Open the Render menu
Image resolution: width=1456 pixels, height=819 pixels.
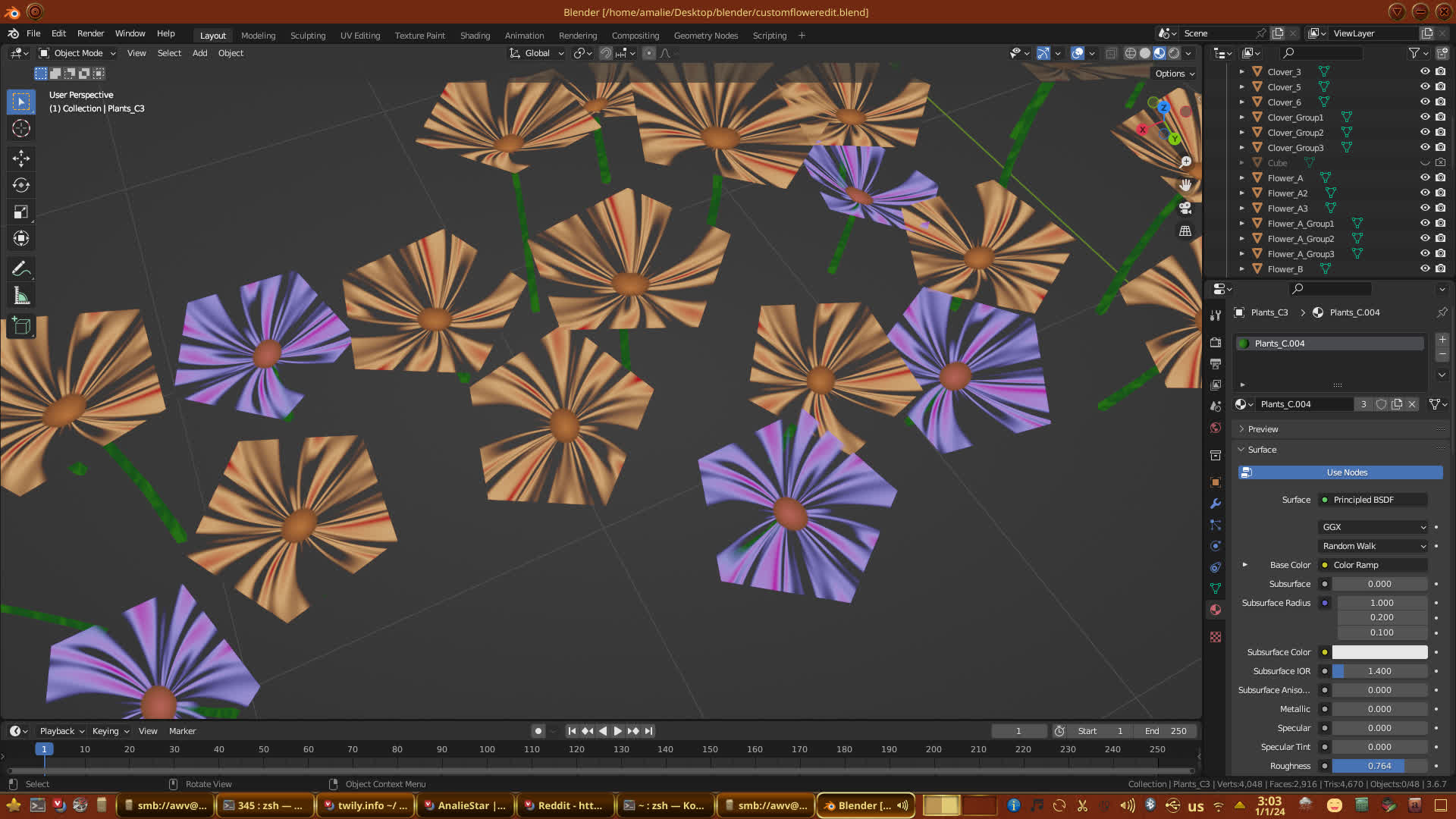[x=90, y=33]
